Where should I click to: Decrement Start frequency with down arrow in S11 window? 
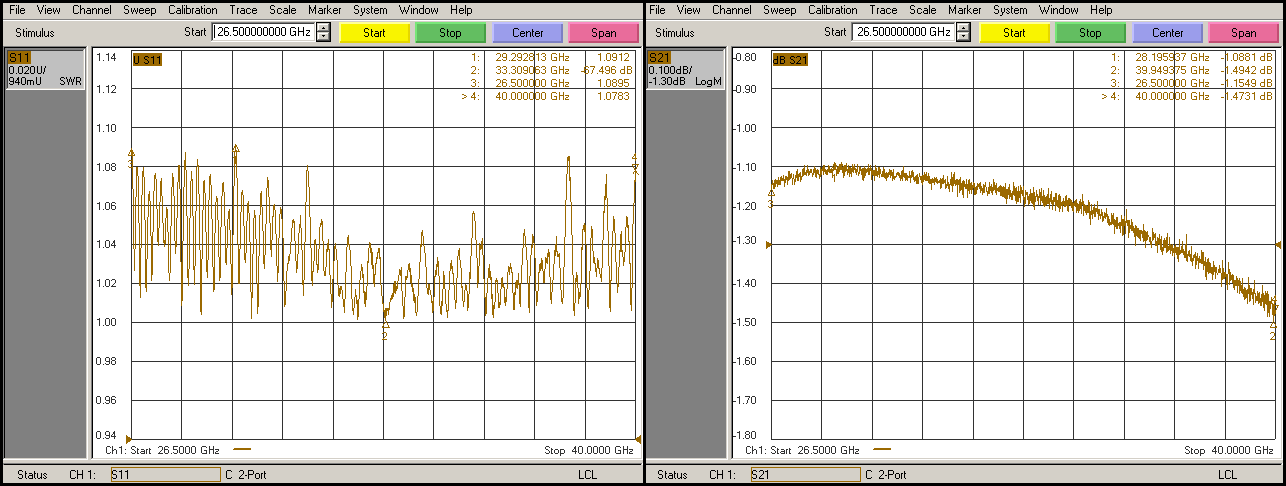[323, 37]
